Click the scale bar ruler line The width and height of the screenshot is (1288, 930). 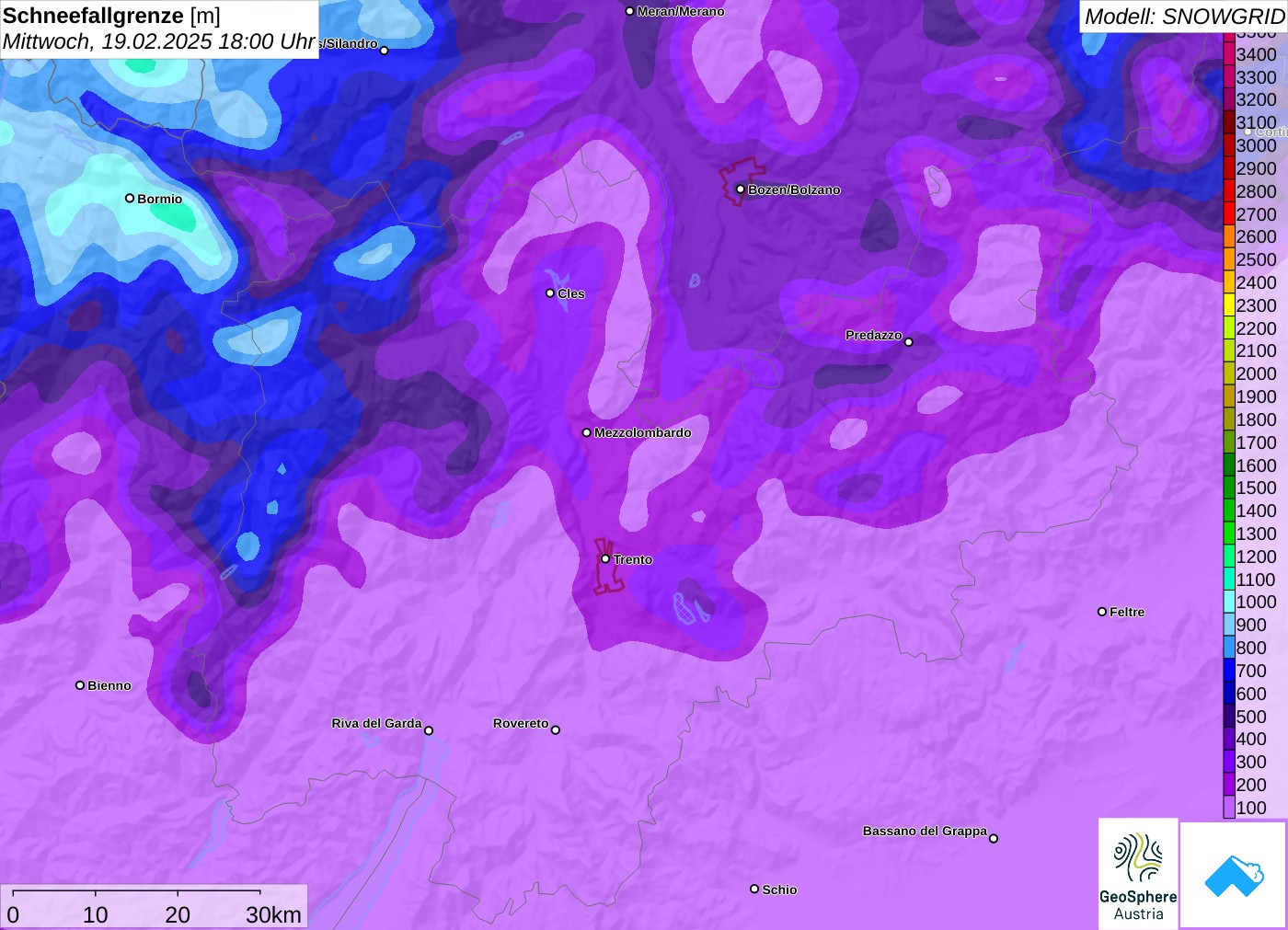click(136, 891)
